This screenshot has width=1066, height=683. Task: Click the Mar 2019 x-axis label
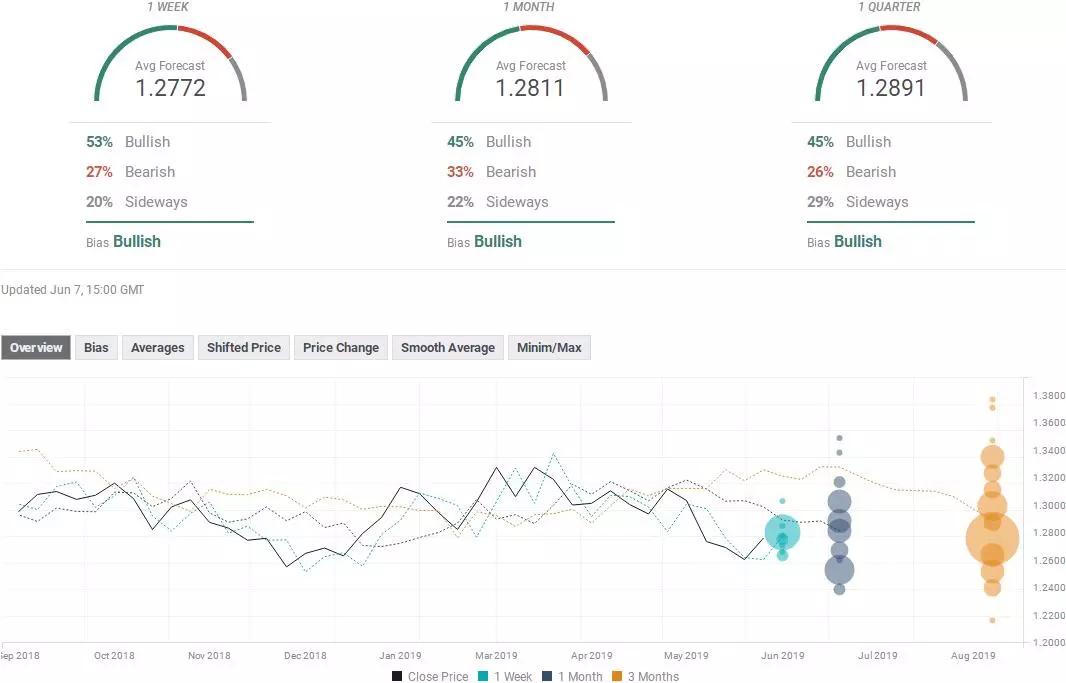(496, 656)
